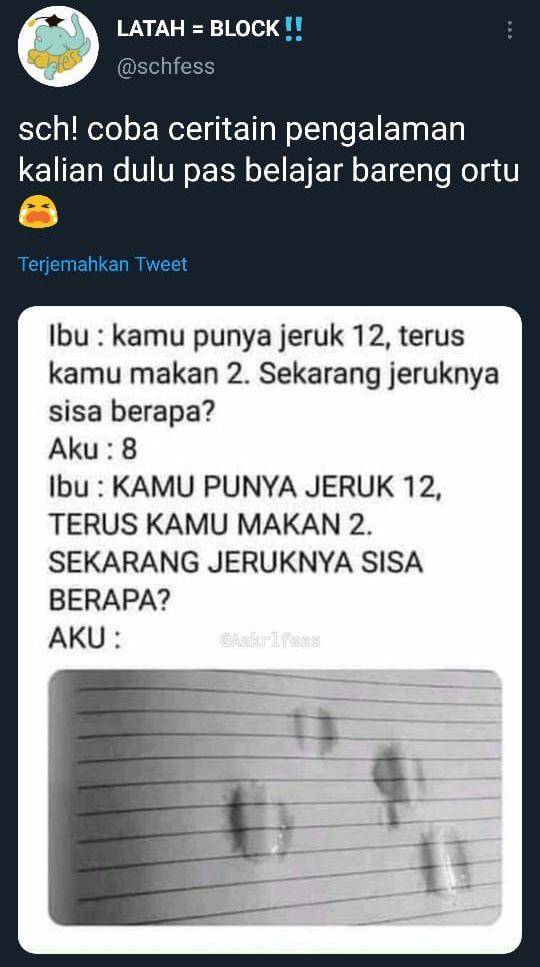
Task: Tap the phrase belajar bareng ortu in tweet
Action: pos(382,172)
